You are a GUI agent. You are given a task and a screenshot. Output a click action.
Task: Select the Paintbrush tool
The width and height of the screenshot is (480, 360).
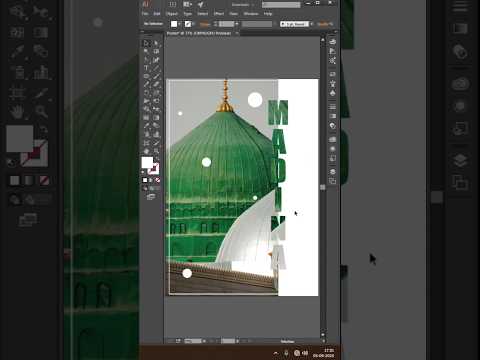click(156, 76)
